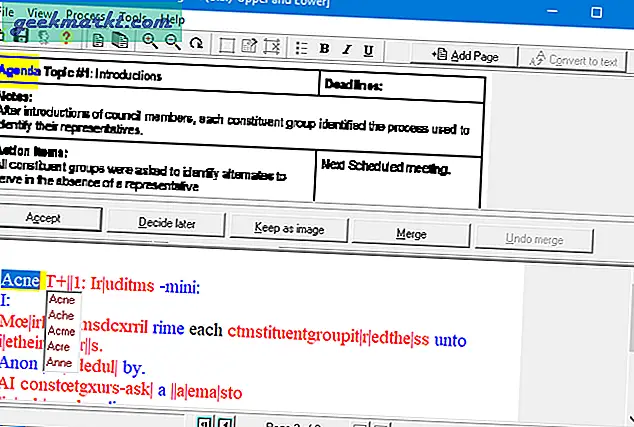
Task: Rotate the page with the rotate icon
Action: coord(197,42)
